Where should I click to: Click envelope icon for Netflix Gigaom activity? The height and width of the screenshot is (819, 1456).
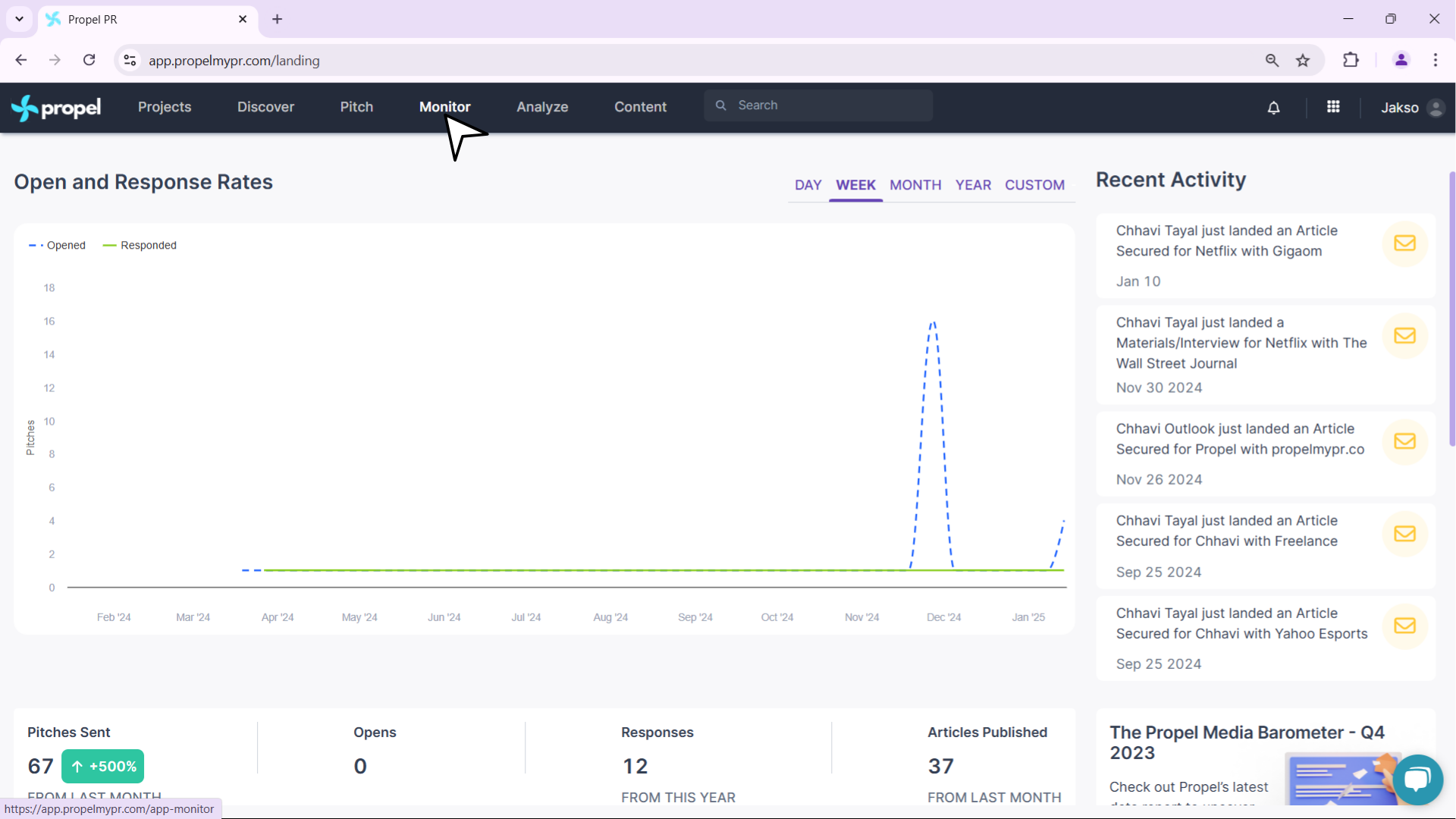coord(1404,243)
